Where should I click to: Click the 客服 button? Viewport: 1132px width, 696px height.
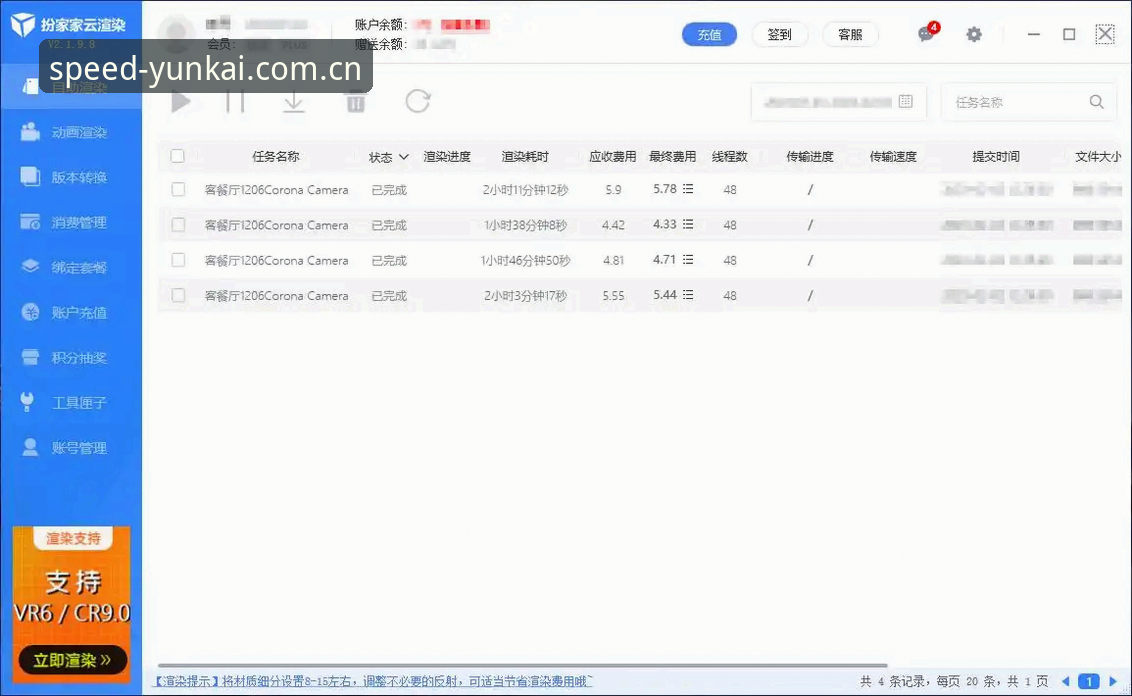coord(850,34)
